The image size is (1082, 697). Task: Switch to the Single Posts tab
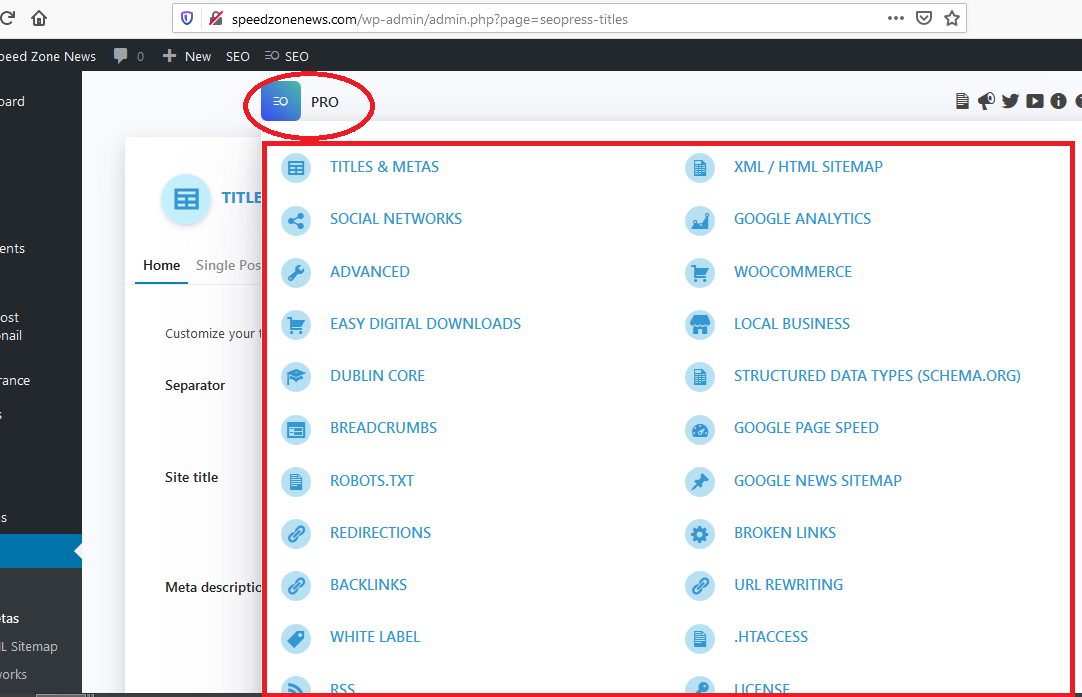pos(228,265)
